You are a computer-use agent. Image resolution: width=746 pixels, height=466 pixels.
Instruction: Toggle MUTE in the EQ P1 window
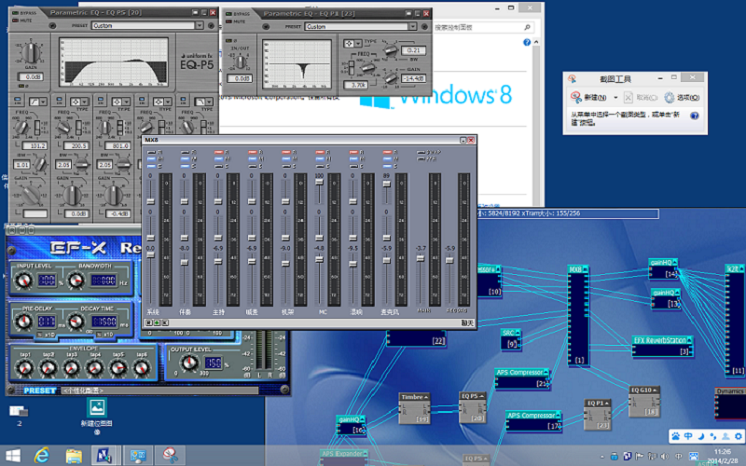tap(229, 21)
